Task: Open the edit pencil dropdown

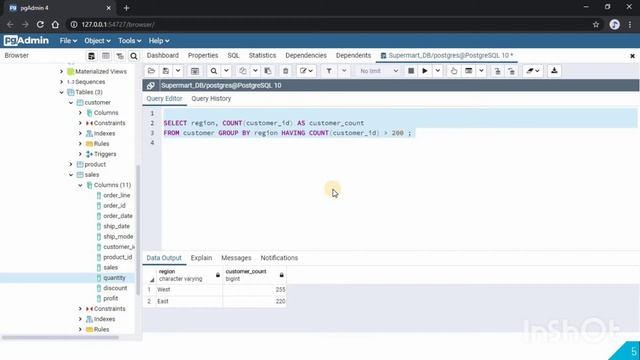Action: click(x=306, y=71)
